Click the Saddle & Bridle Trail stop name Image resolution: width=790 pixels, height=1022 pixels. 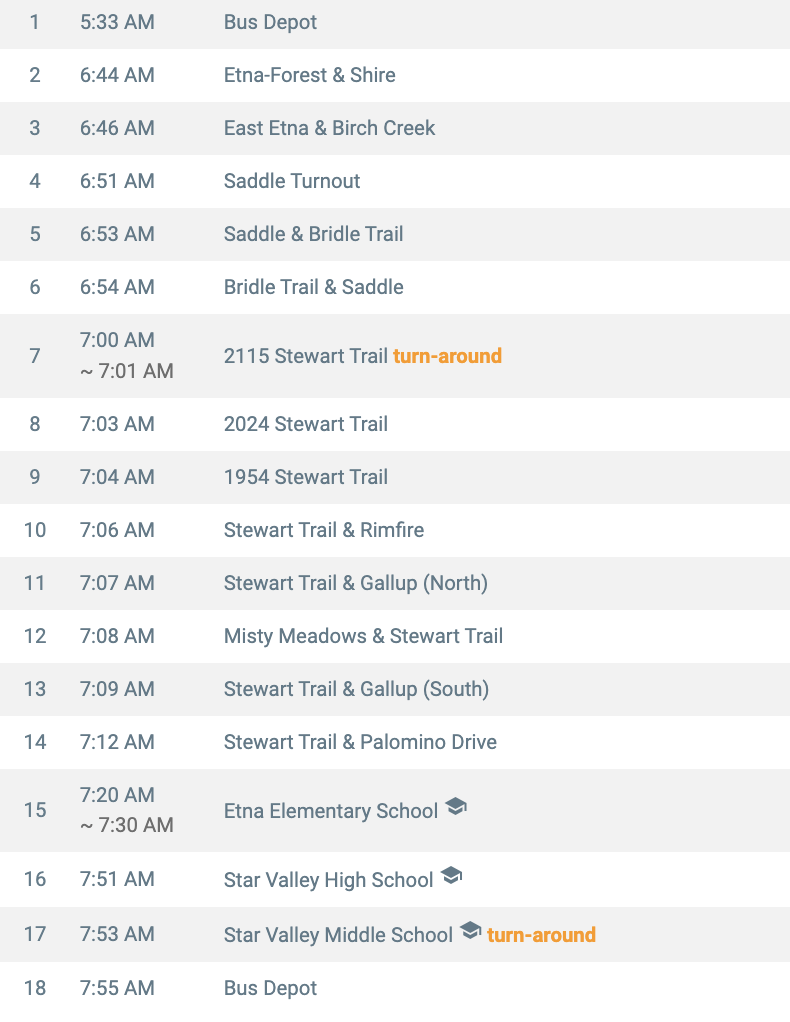(x=313, y=234)
